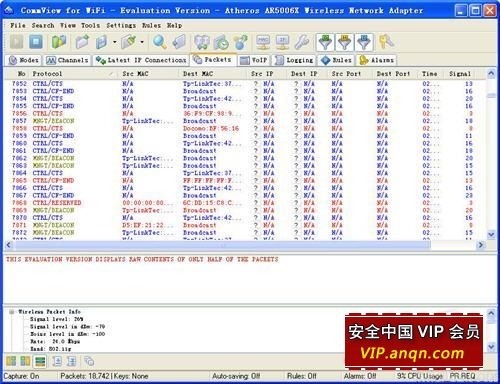The height and width of the screenshot is (384, 500).
Task: Sort packets by the Protocol column header
Action: click(x=73, y=74)
